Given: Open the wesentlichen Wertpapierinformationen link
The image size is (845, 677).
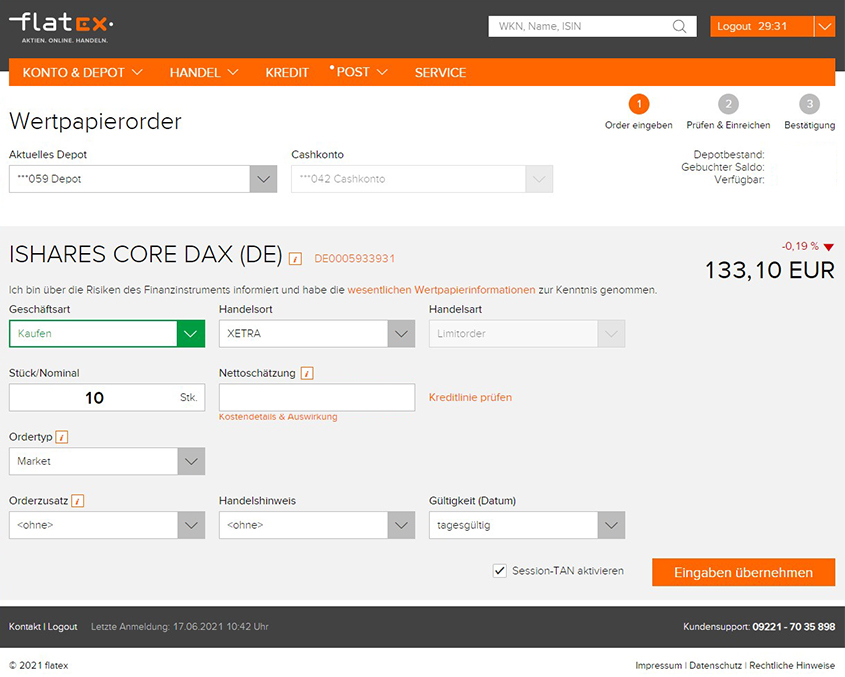Looking at the screenshot, I should (x=441, y=290).
